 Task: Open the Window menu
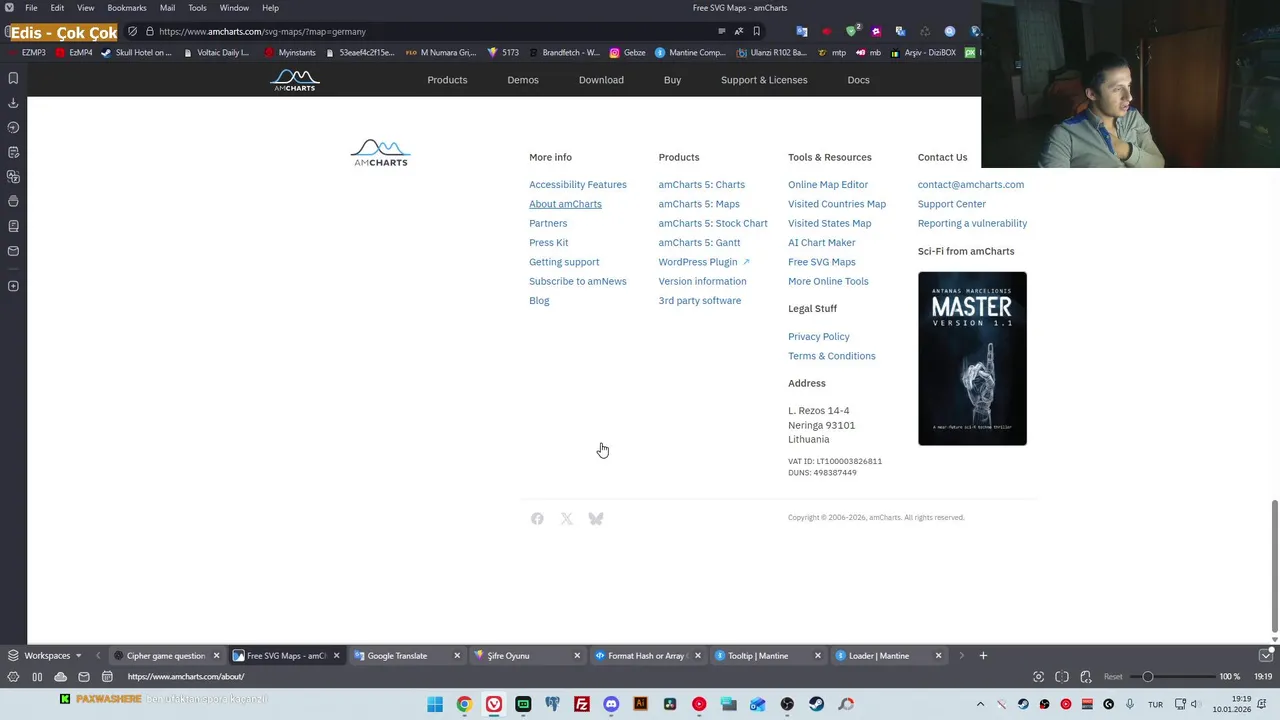pos(234,8)
